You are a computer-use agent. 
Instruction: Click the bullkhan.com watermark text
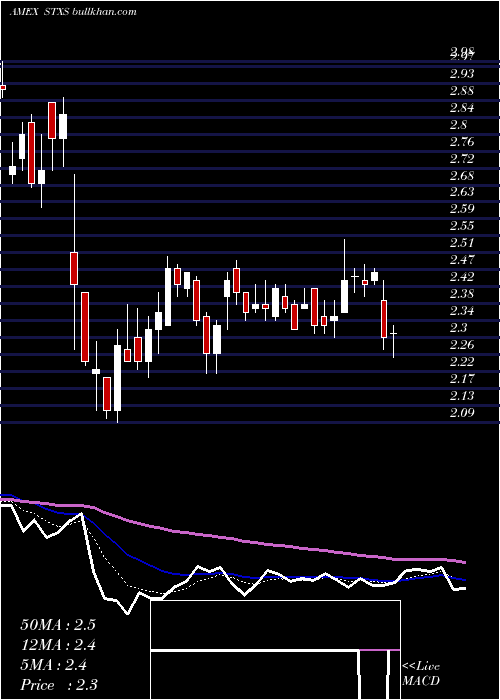point(104,12)
